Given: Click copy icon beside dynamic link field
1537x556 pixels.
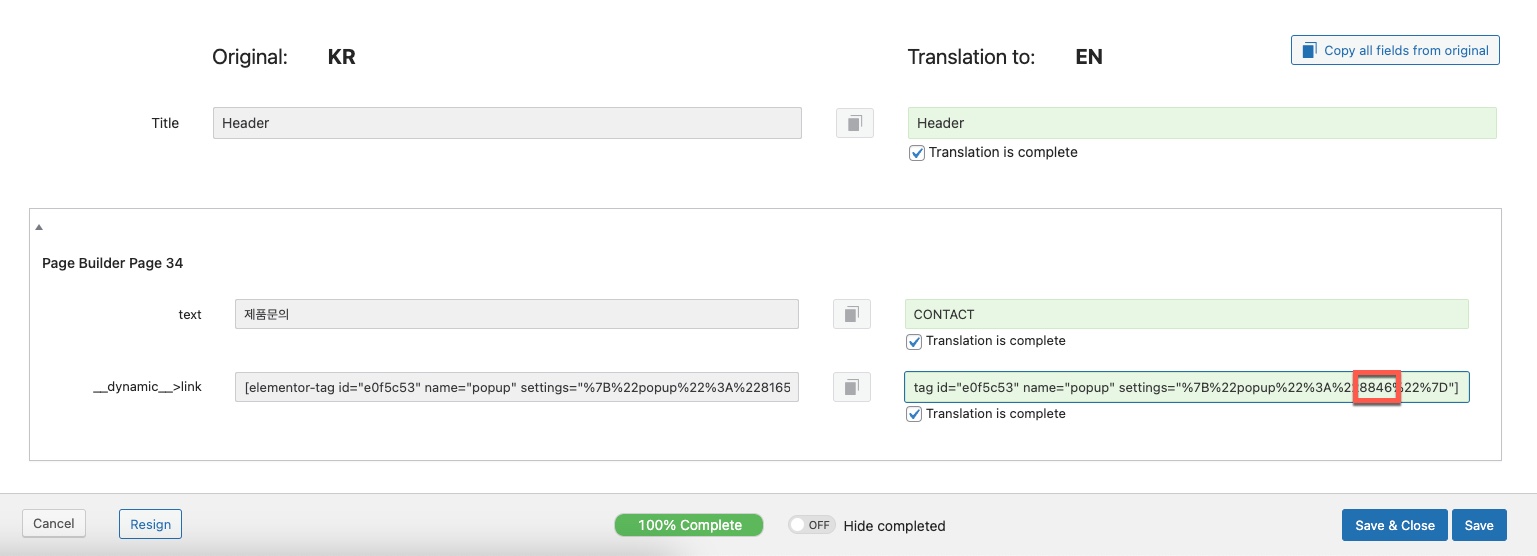Looking at the screenshot, I should coord(851,387).
